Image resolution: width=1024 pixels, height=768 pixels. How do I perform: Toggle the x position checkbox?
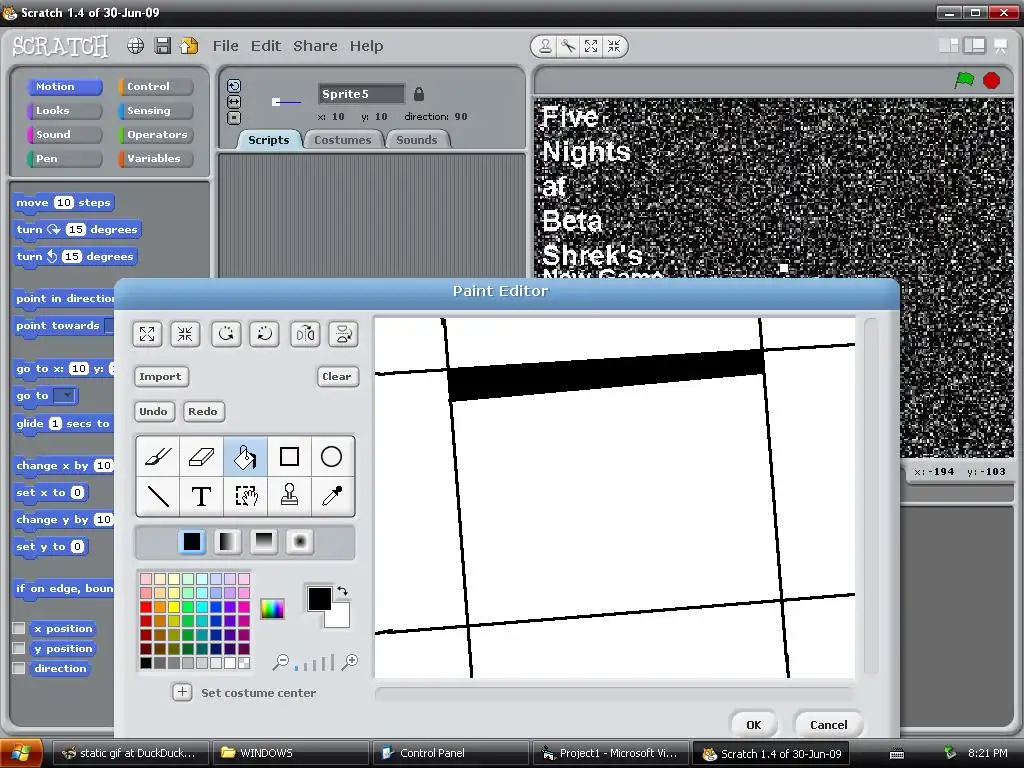(x=19, y=628)
